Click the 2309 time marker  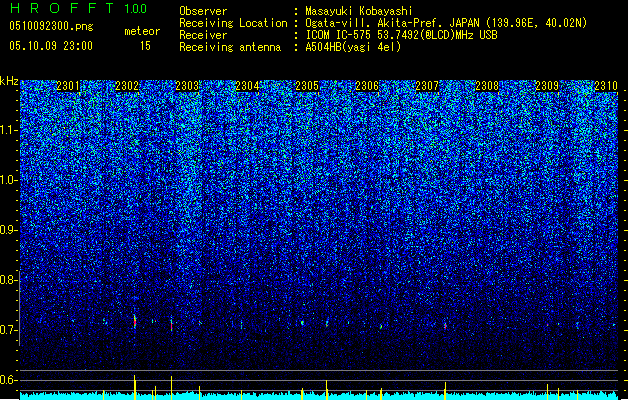547,86
